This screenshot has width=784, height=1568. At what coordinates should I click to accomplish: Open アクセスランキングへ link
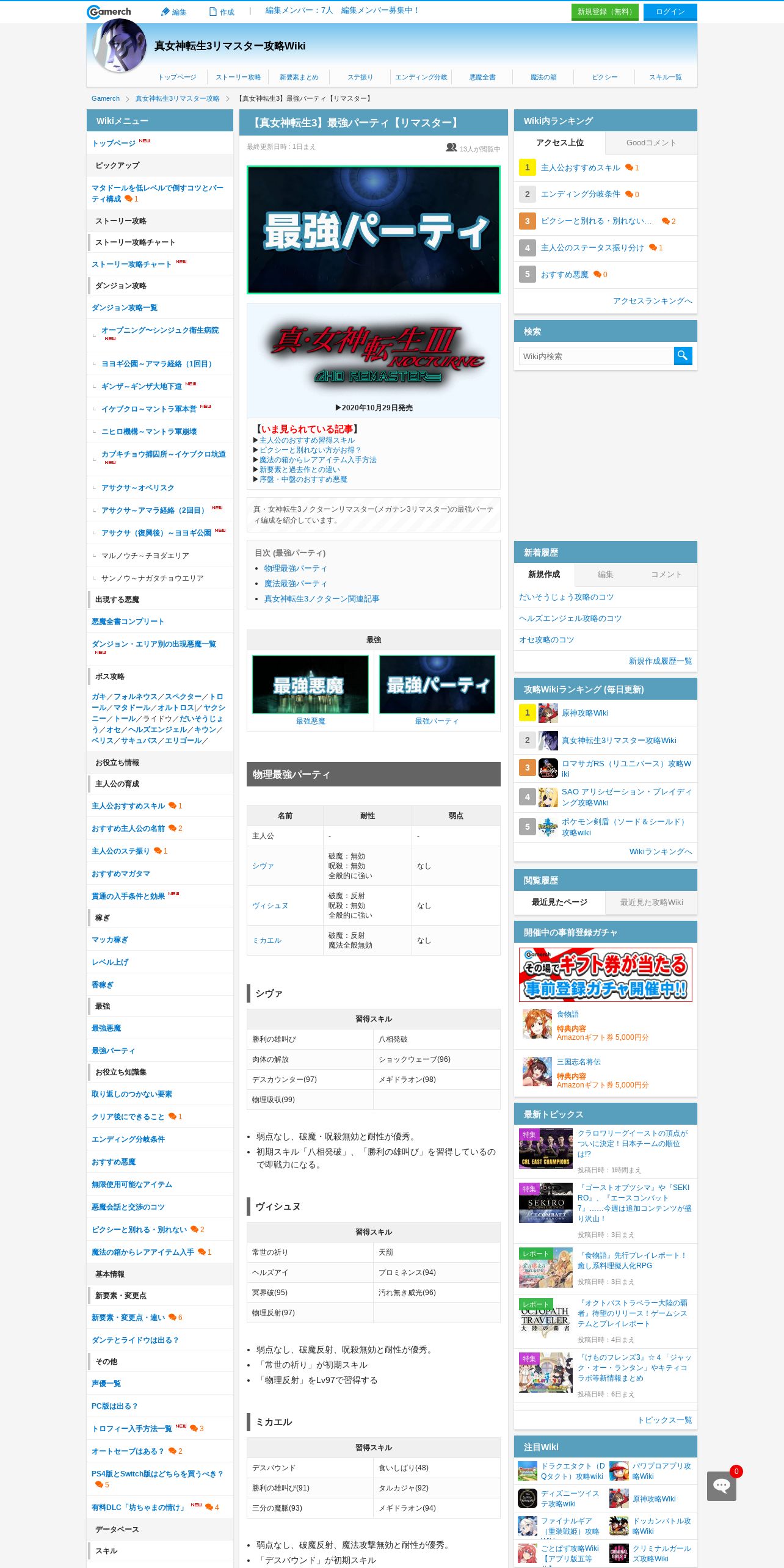pyautogui.click(x=653, y=301)
